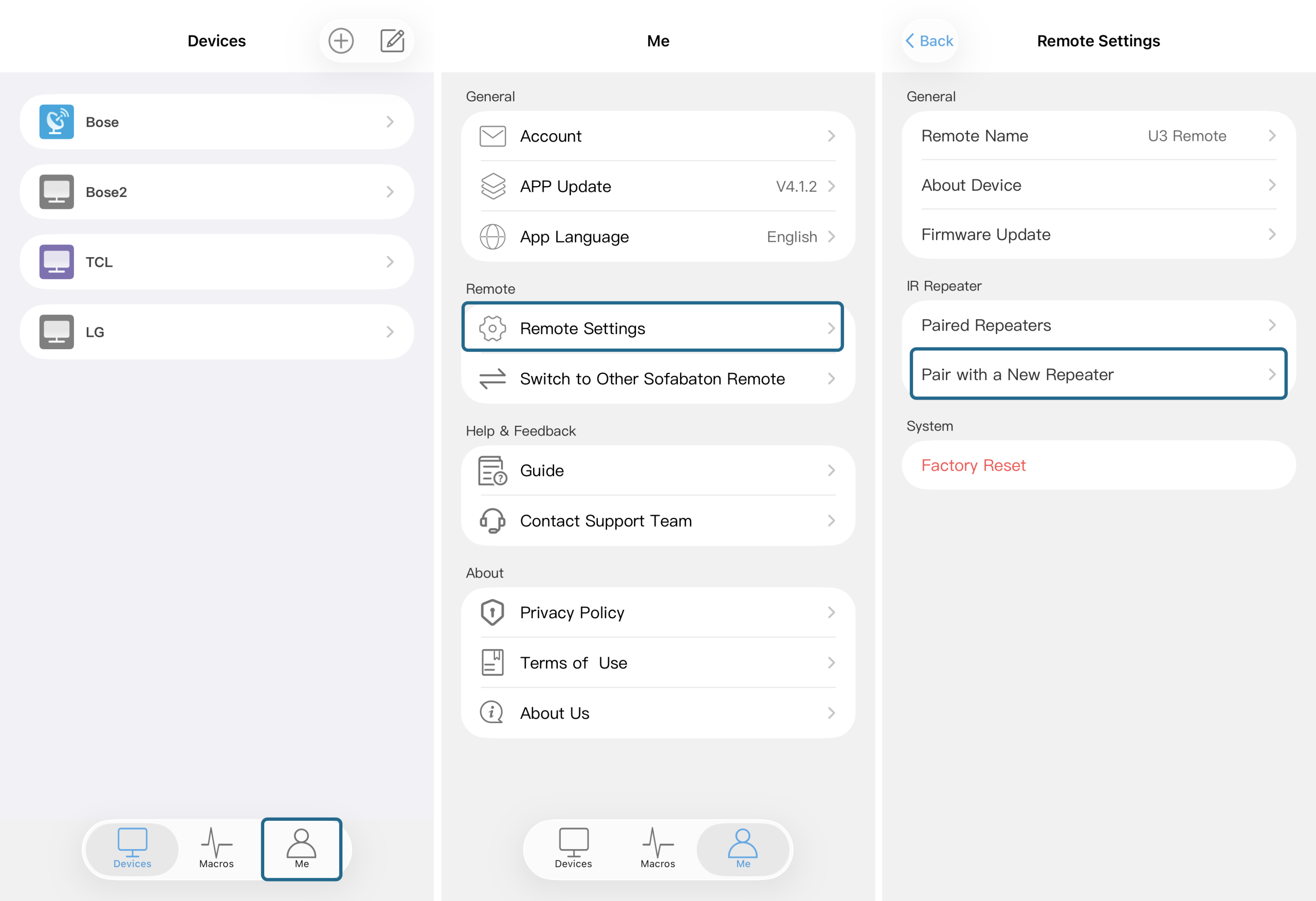Tap the LG monitor icon

57,332
